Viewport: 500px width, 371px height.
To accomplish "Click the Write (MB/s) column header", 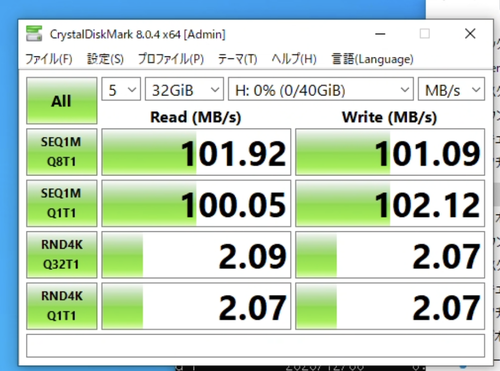I will 389,117.
